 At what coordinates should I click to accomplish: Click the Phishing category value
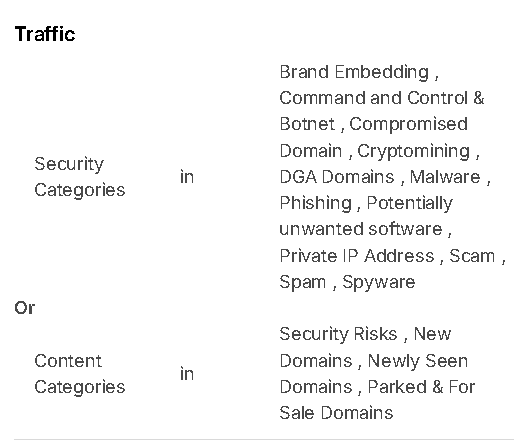click(x=316, y=203)
